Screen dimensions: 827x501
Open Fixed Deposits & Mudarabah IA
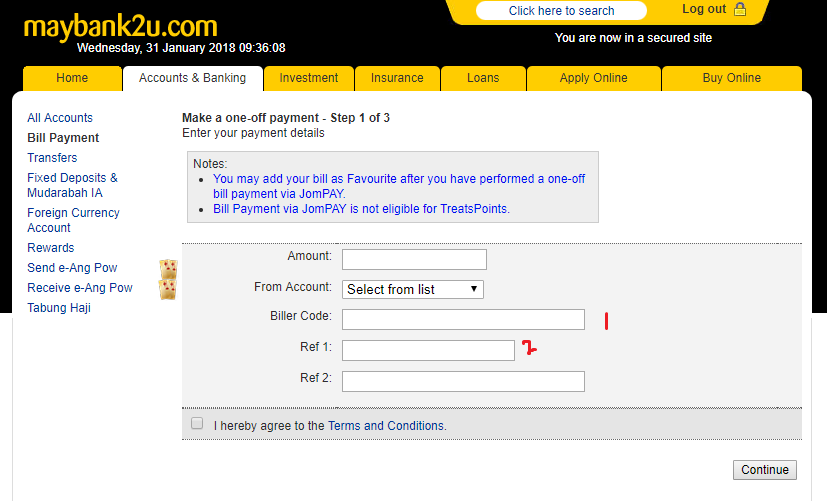[x=72, y=185]
